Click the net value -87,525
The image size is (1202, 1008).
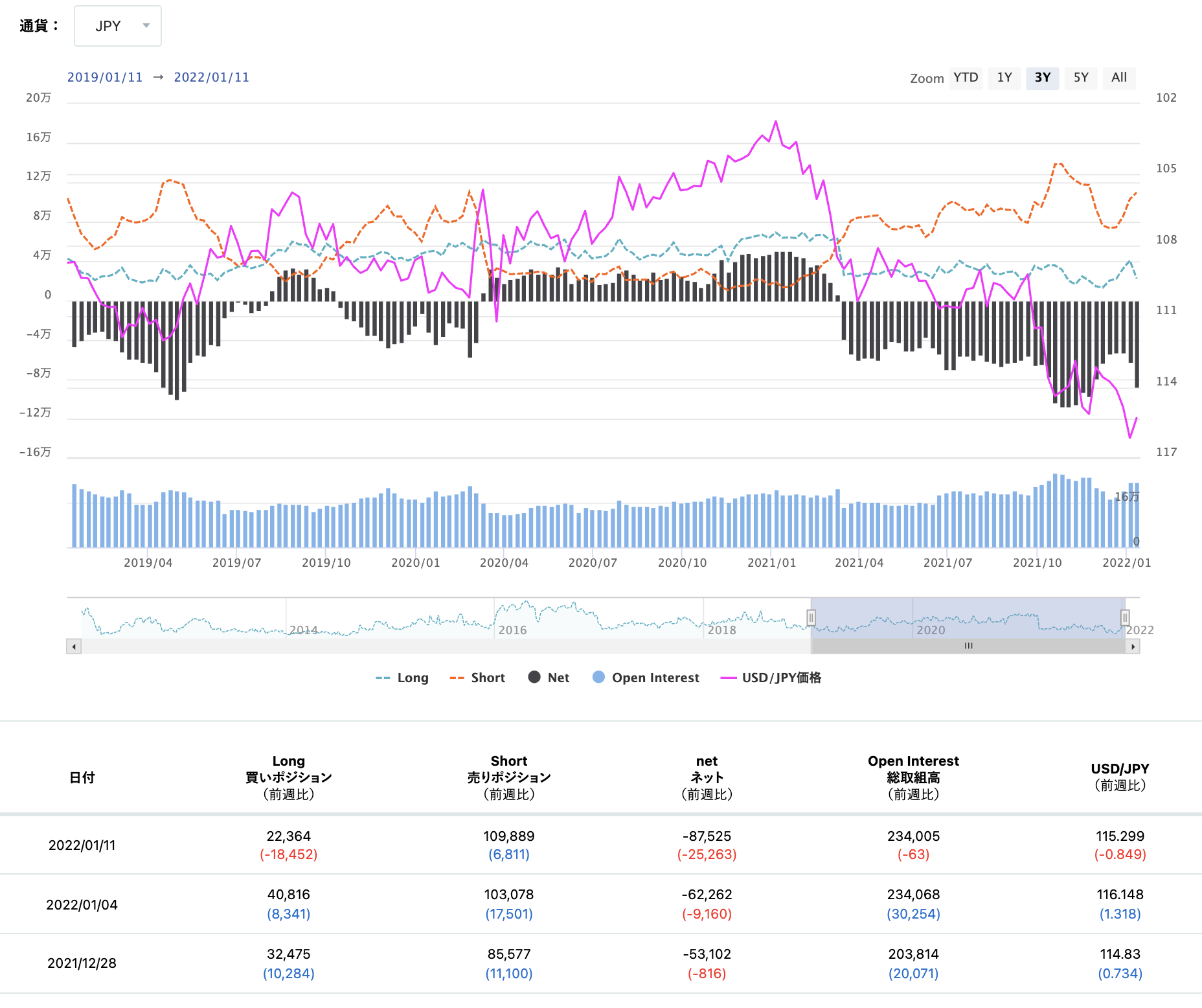tap(707, 836)
